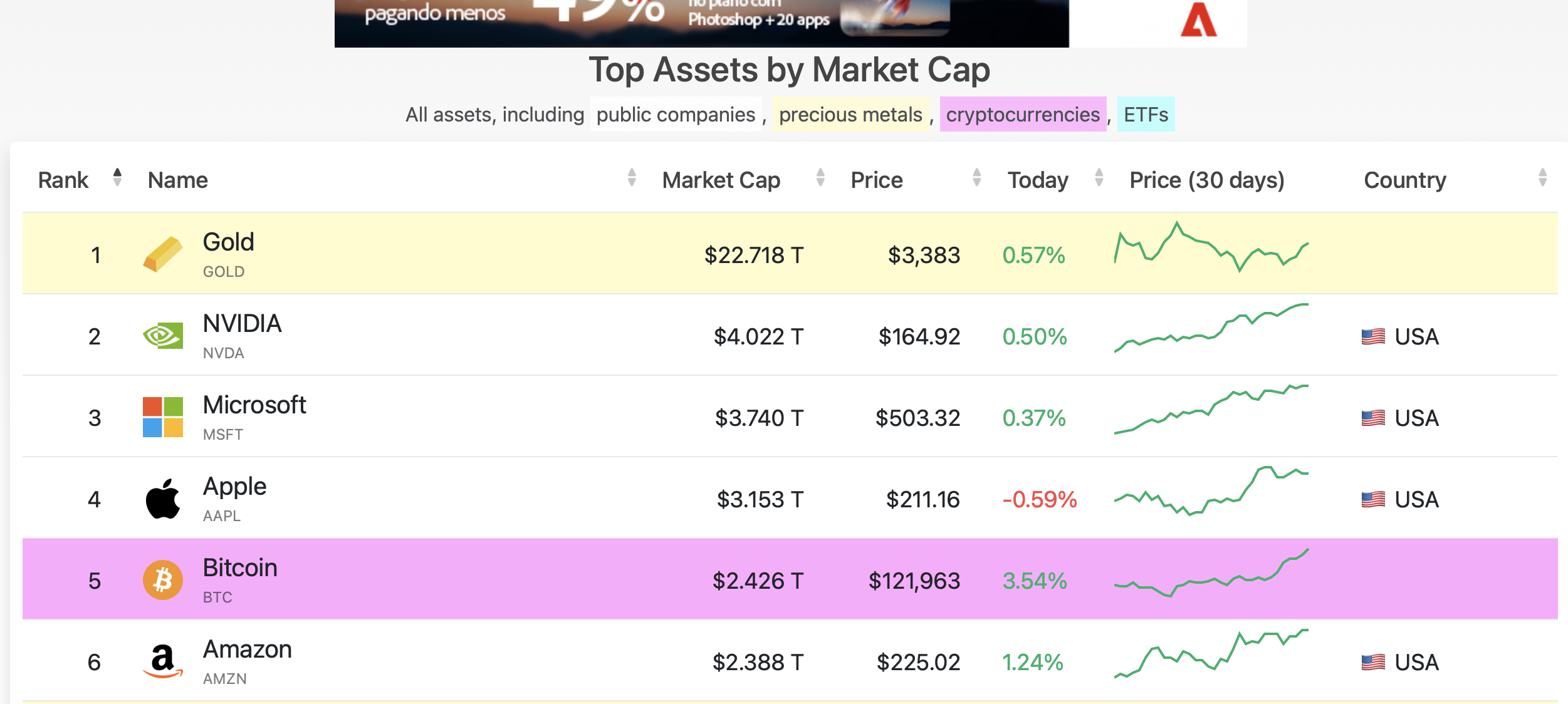Click the NVDA ticker symbol
Image resolution: width=1568 pixels, height=704 pixels.
pyautogui.click(x=224, y=353)
